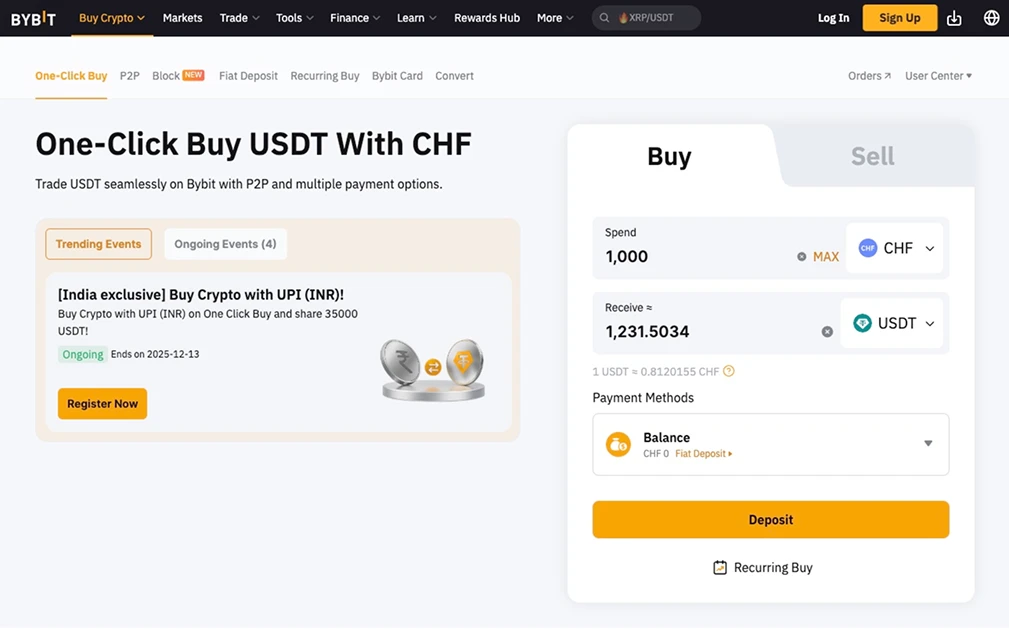Image resolution: width=1009 pixels, height=629 pixels.
Task: Open the exchange rate tooltip question mark
Action: coord(728,371)
